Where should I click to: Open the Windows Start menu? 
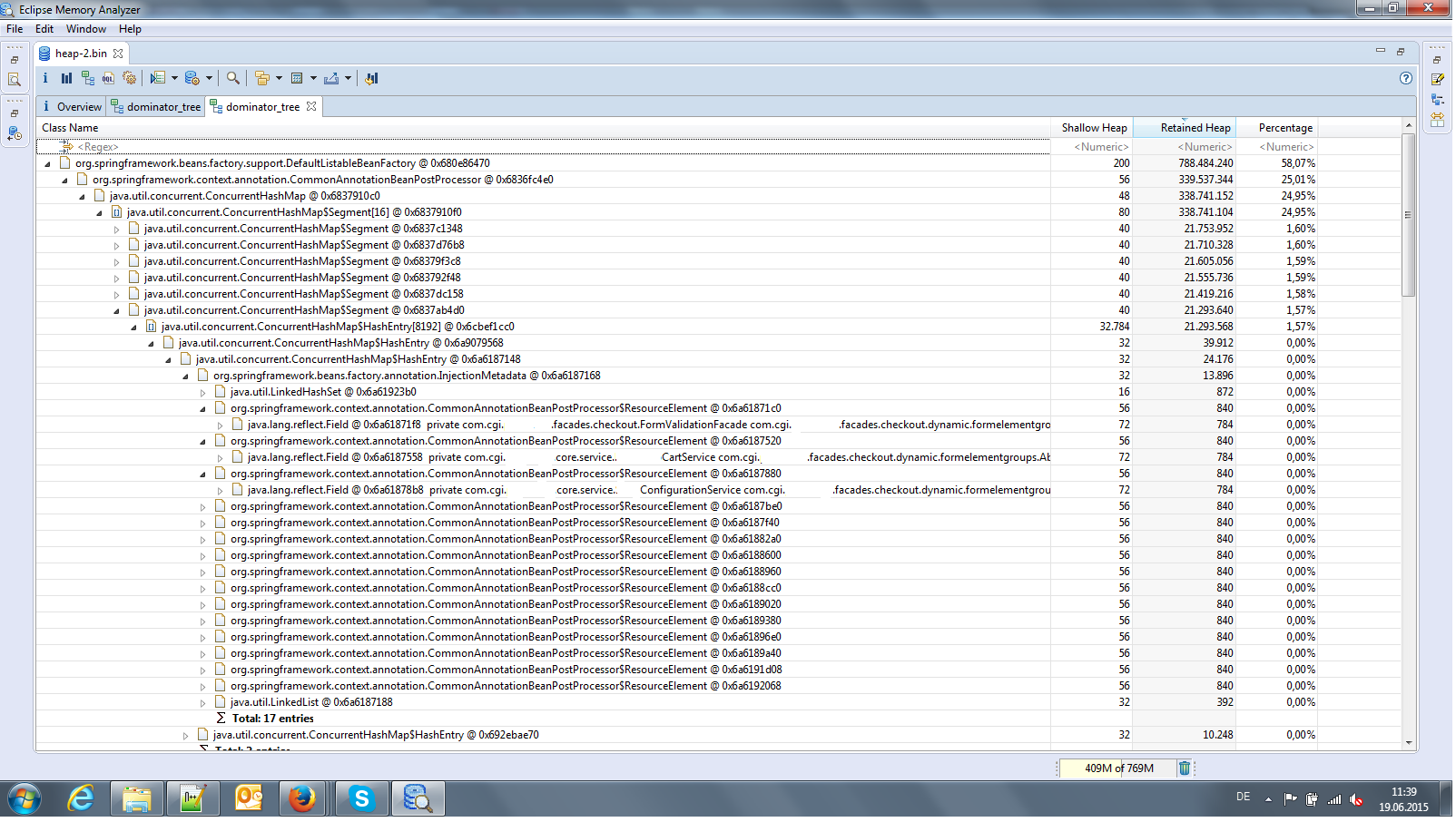25,799
